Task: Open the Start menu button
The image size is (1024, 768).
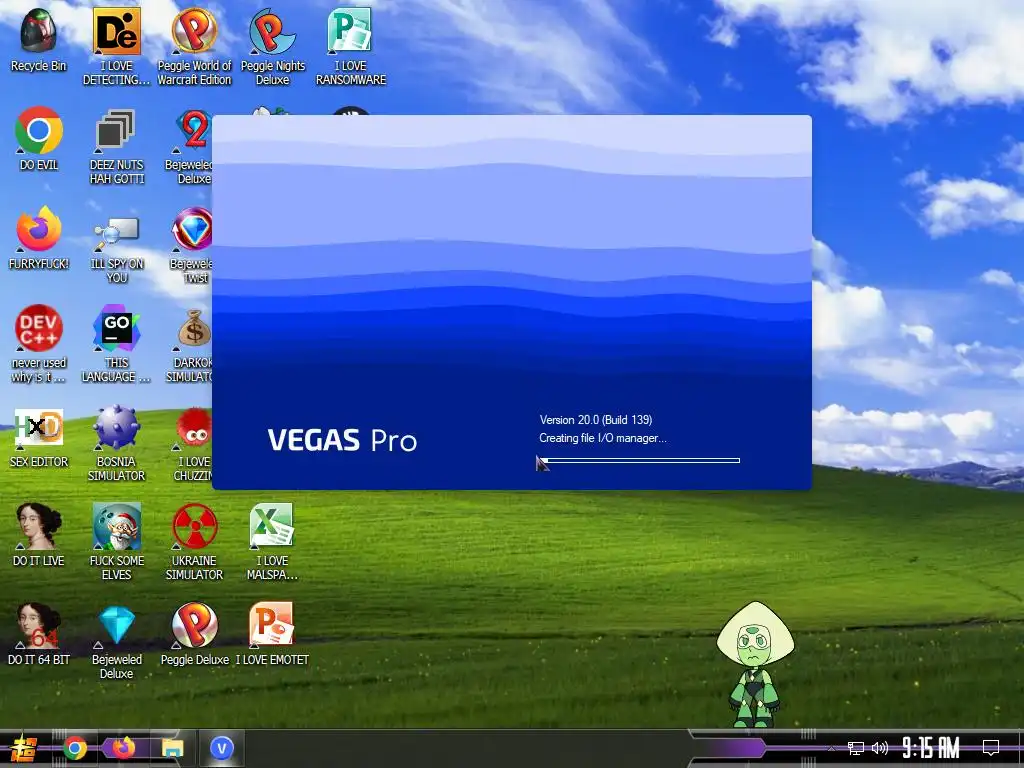Action: (24, 748)
